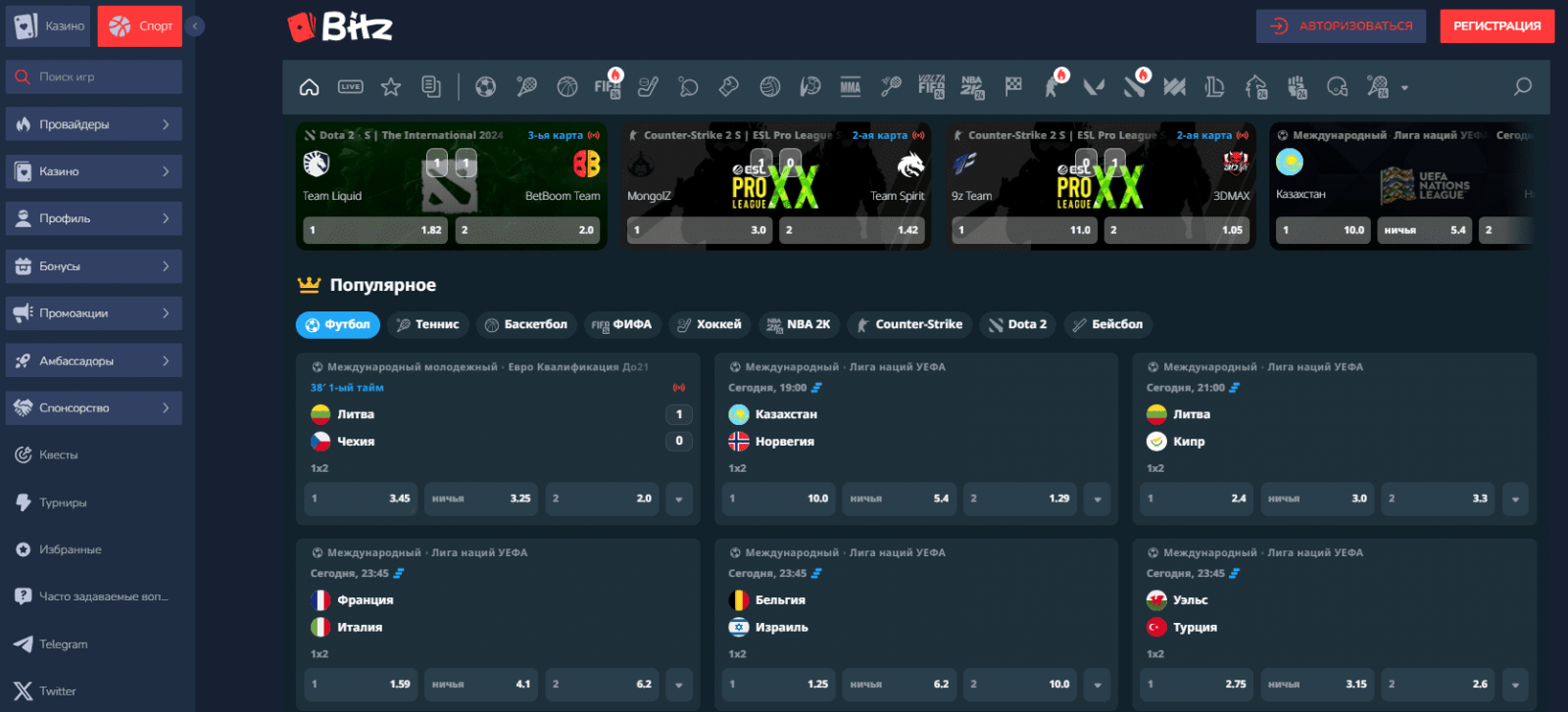Select the NBA 2K icon in toolbar
This screenshot has width=1568, height=712.
[972, 87]
